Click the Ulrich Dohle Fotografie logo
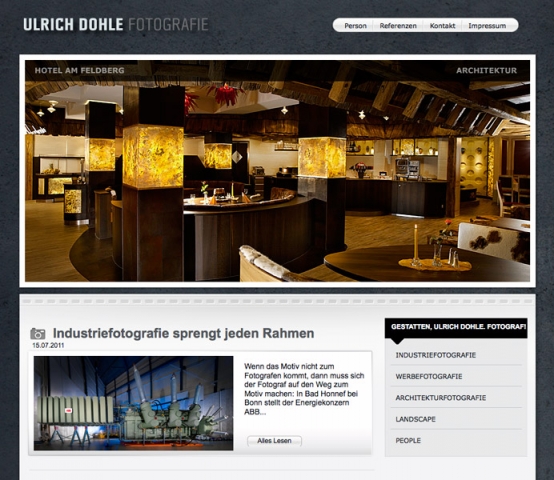Image resolution: width=554 pixels, height=480 pixels. pyautogui.click(x=116, y=24)
